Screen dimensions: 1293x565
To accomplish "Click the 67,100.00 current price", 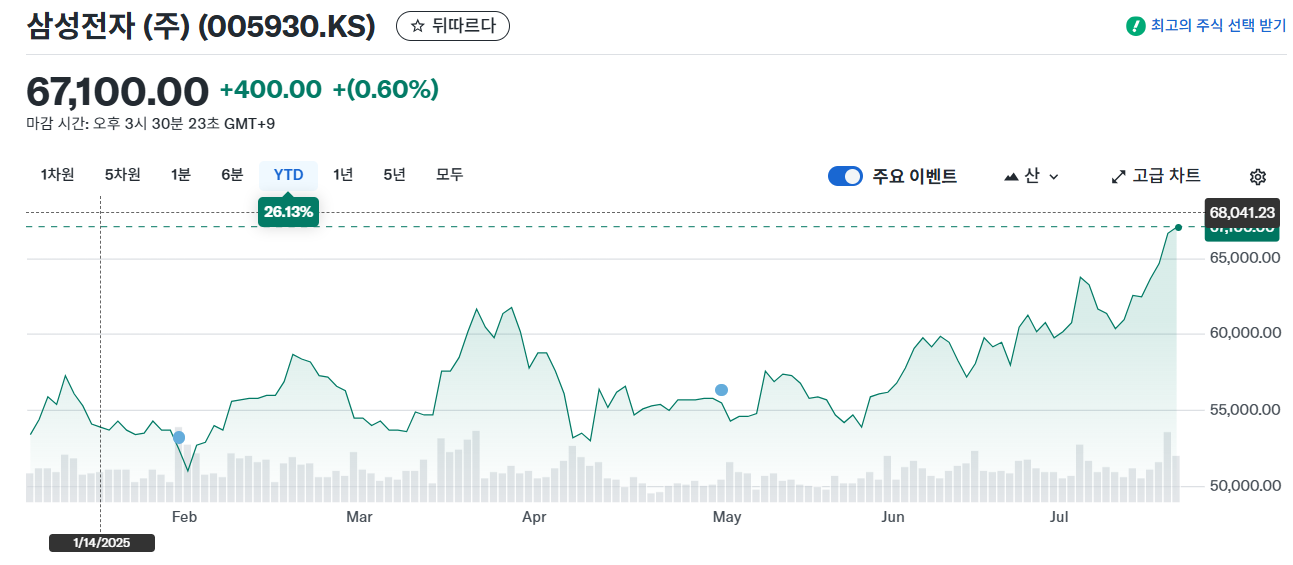I will tap(117, 91).
